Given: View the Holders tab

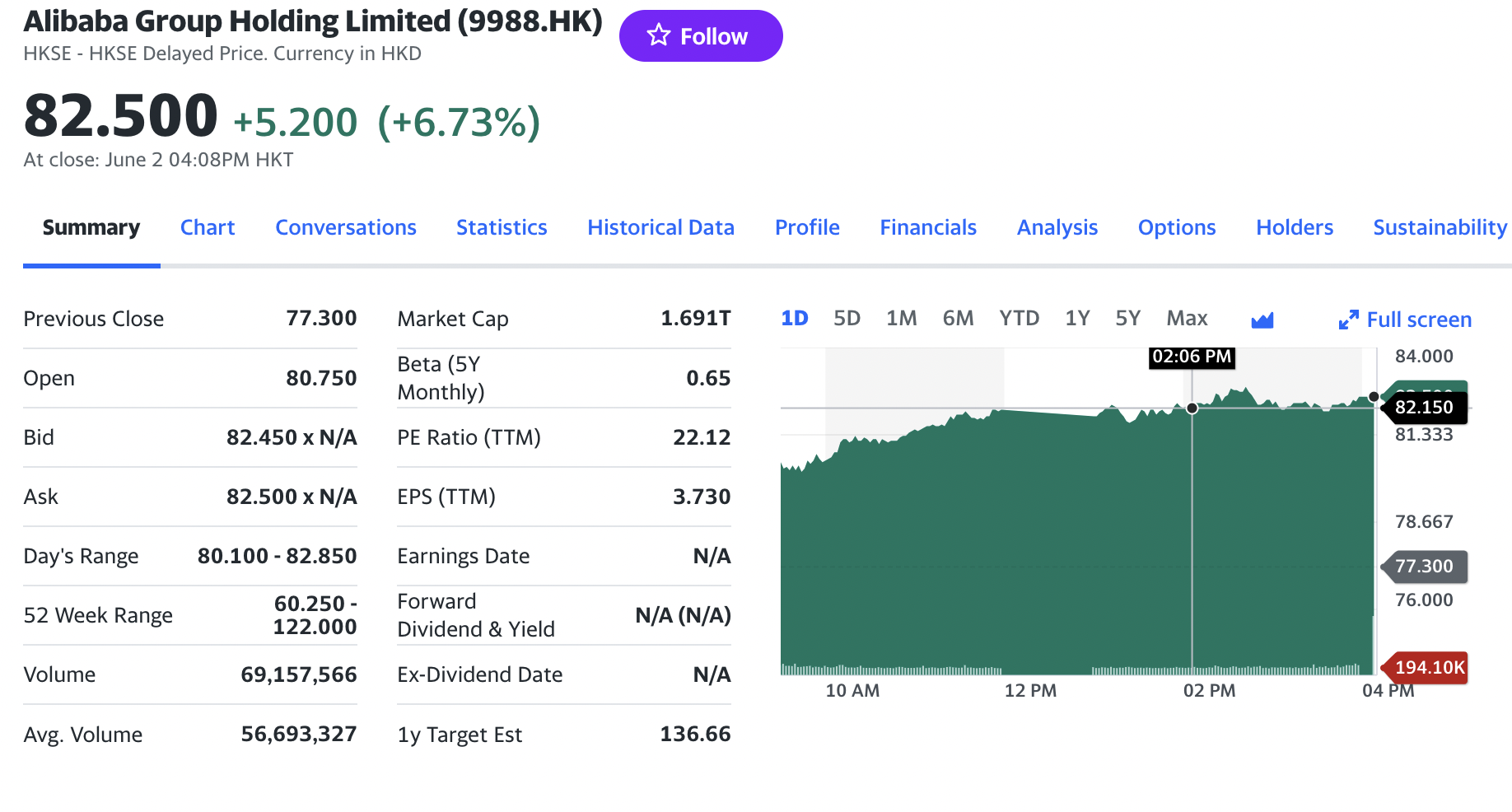Looking at the screenshot, I should pyautogui.click(x=1295, y=227).
